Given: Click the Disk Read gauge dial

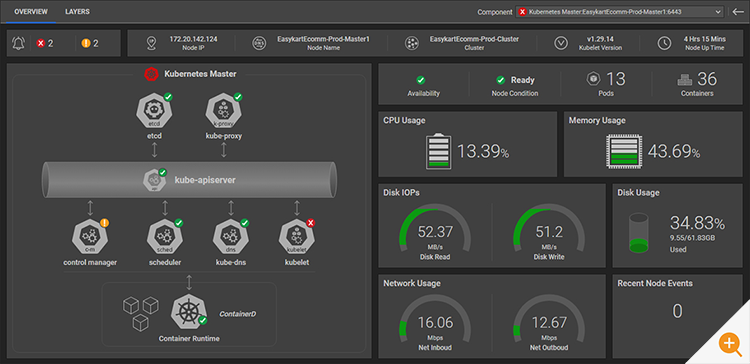Looking at the screenshot, I should (x=435, y=228).
